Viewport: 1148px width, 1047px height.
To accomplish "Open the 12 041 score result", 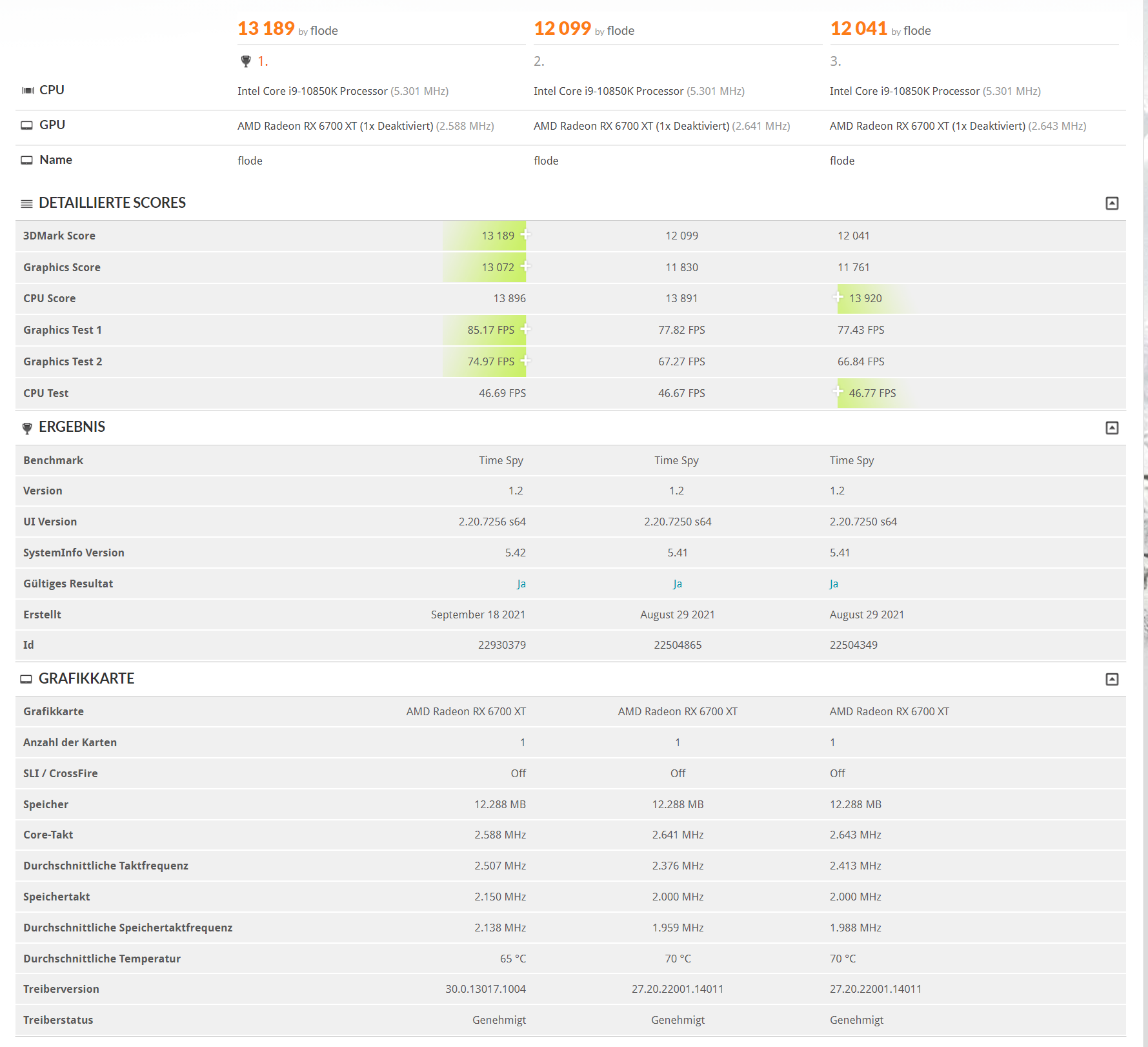I will point(858,28).
